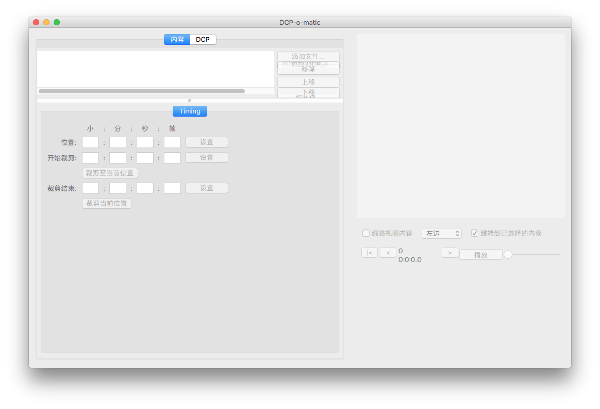Minimize the window with the yellow button

[46, 22]
